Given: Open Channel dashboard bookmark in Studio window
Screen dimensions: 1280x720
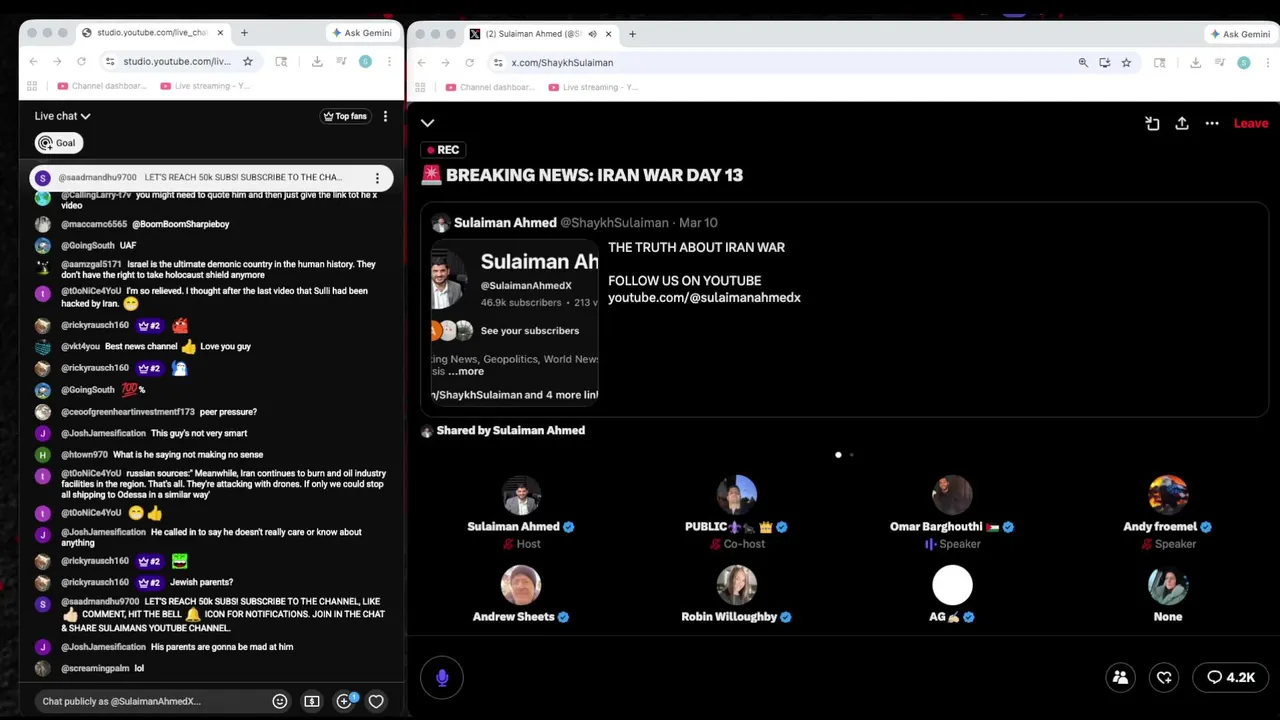Looking at the screenshot, I should (x=102, y=86).
